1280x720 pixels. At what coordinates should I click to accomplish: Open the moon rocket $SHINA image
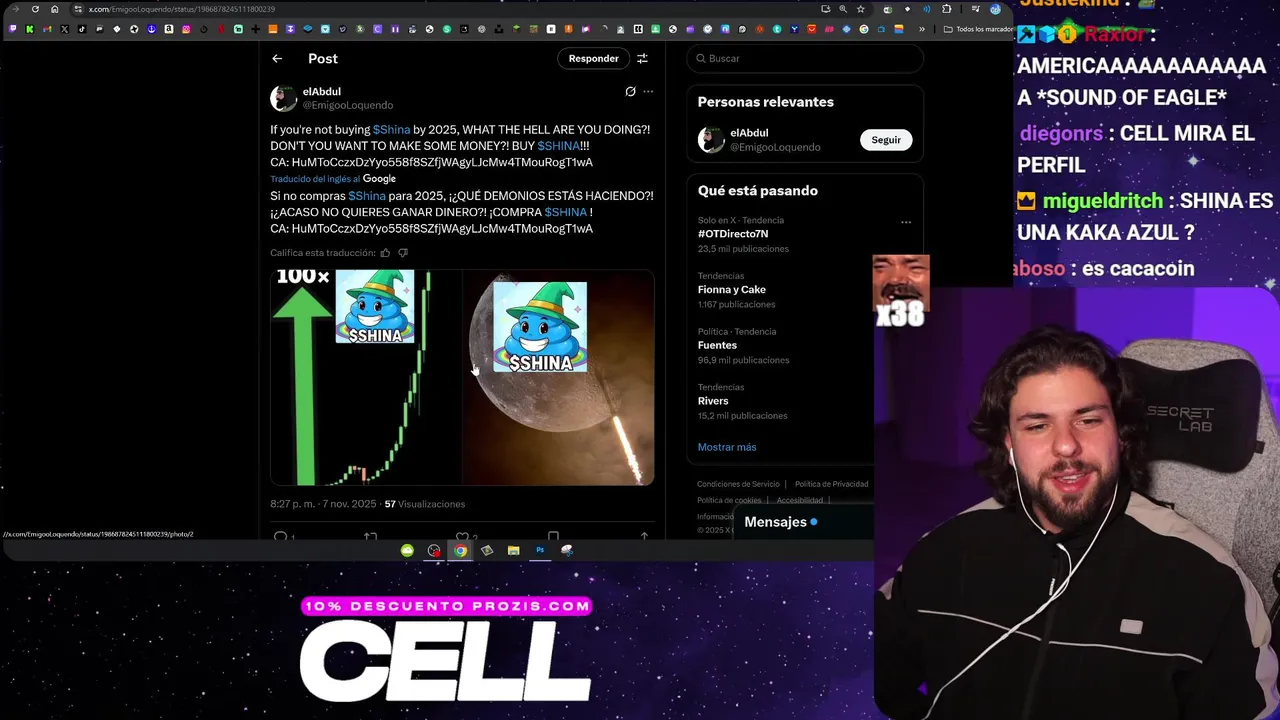click(x=559, y=377)
